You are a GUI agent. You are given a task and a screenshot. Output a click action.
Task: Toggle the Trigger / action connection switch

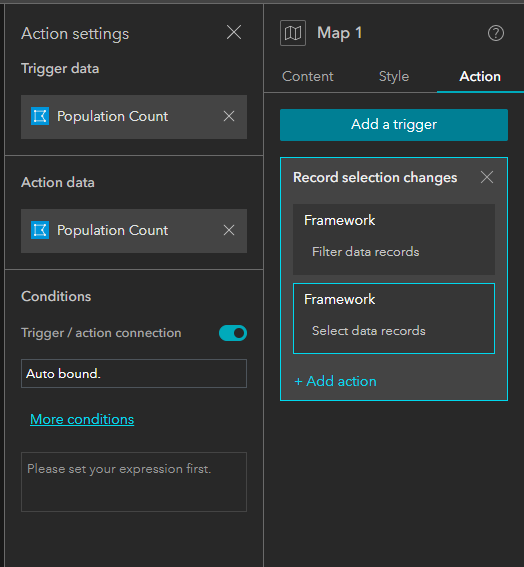point(233,333)
